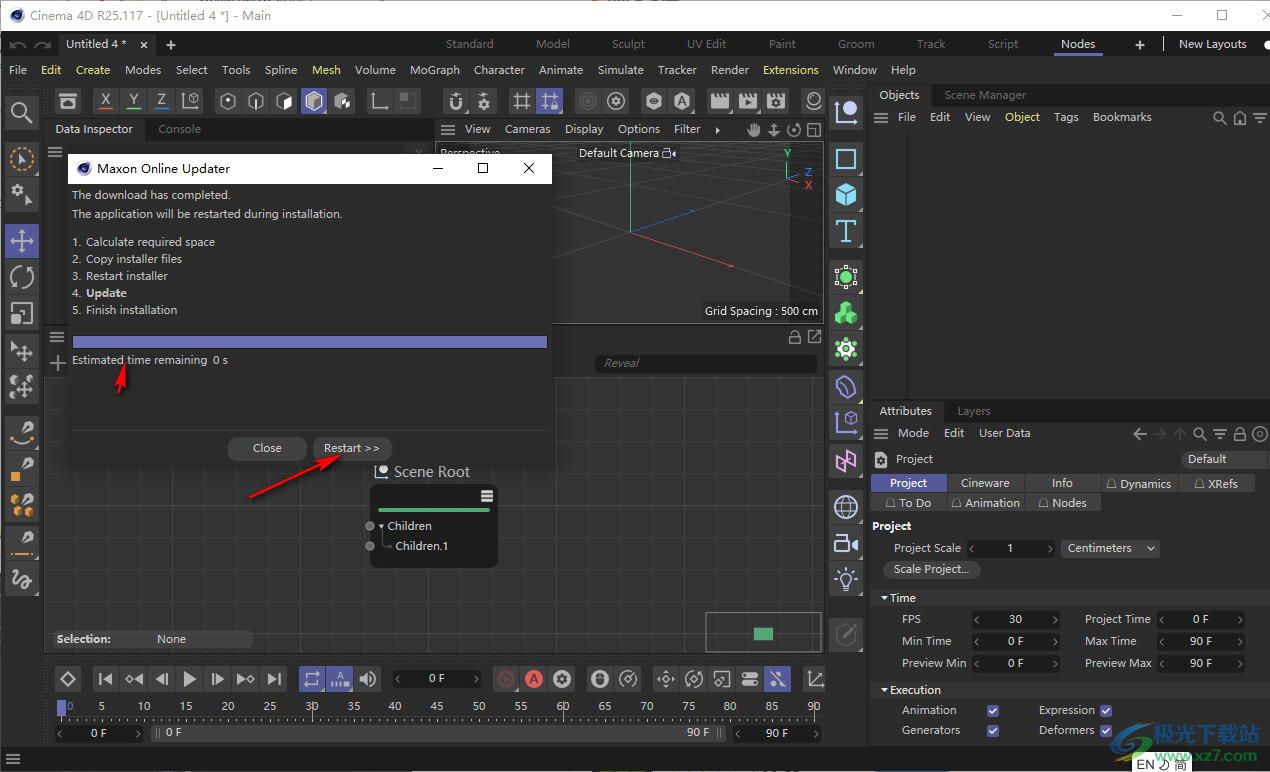Click the render view clapperboard icon
Image resolution: width=1270 pixels, height=772 pixels.
719,101
